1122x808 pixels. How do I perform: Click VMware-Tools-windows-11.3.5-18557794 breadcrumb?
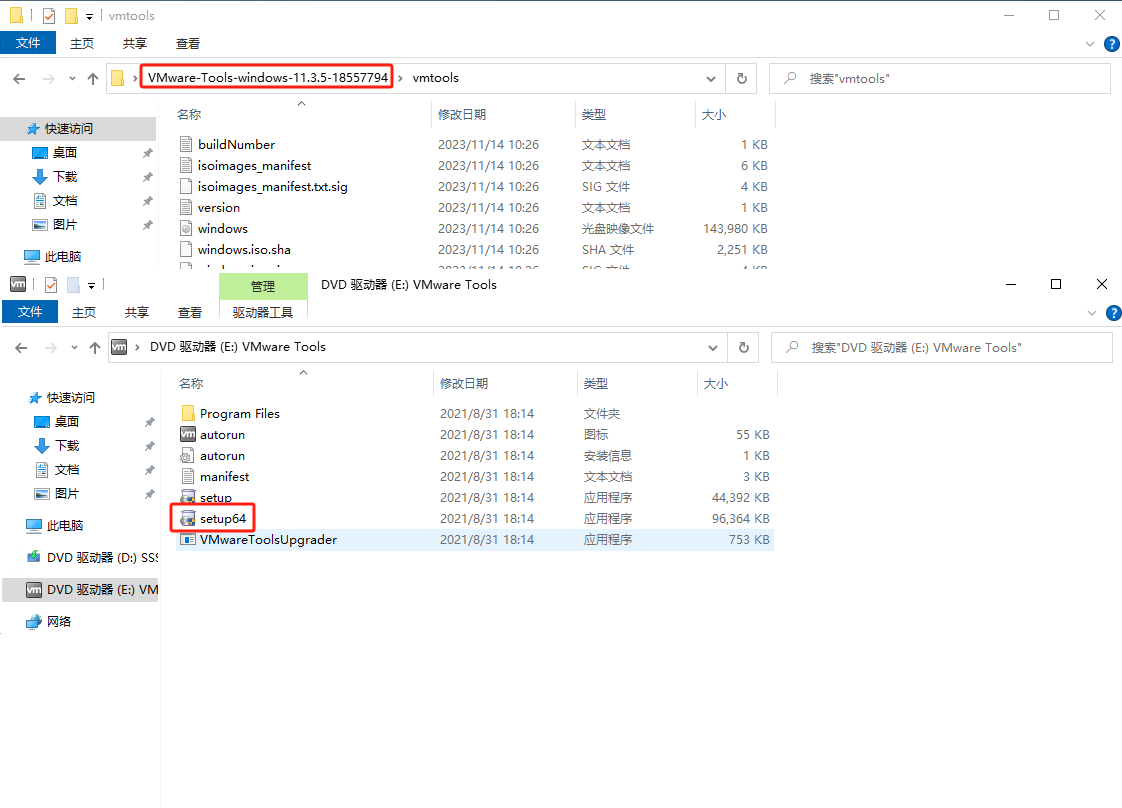point(268,78)
